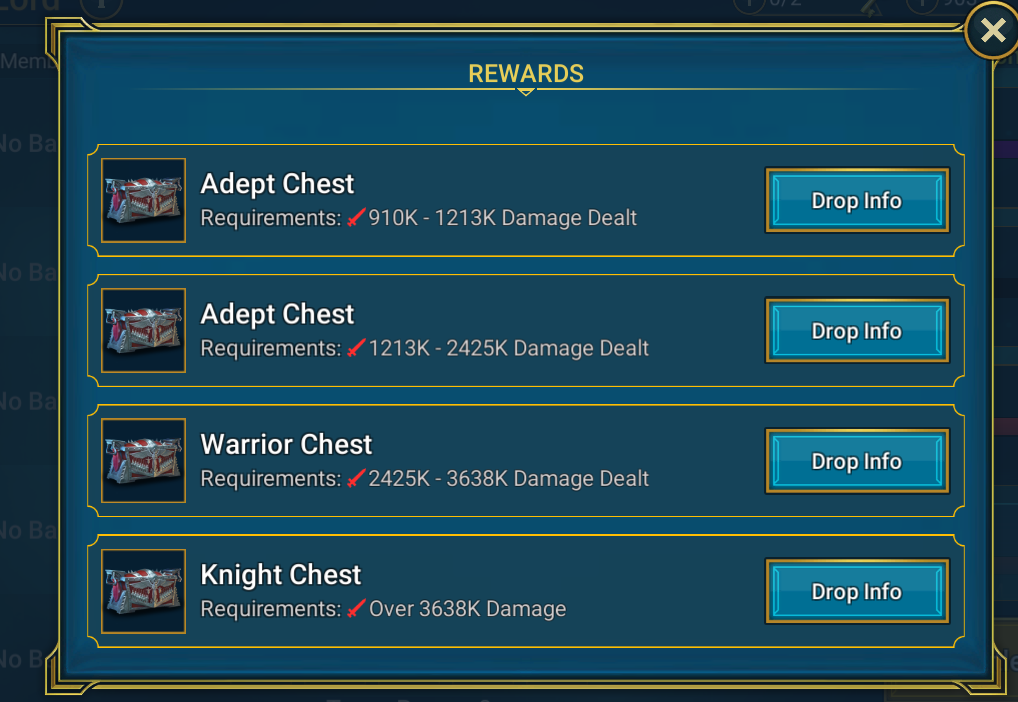This screenshot has height=702, width=1018.
Task: Click the Over 3638K Damage requirement text
Action: click(467, 608)
